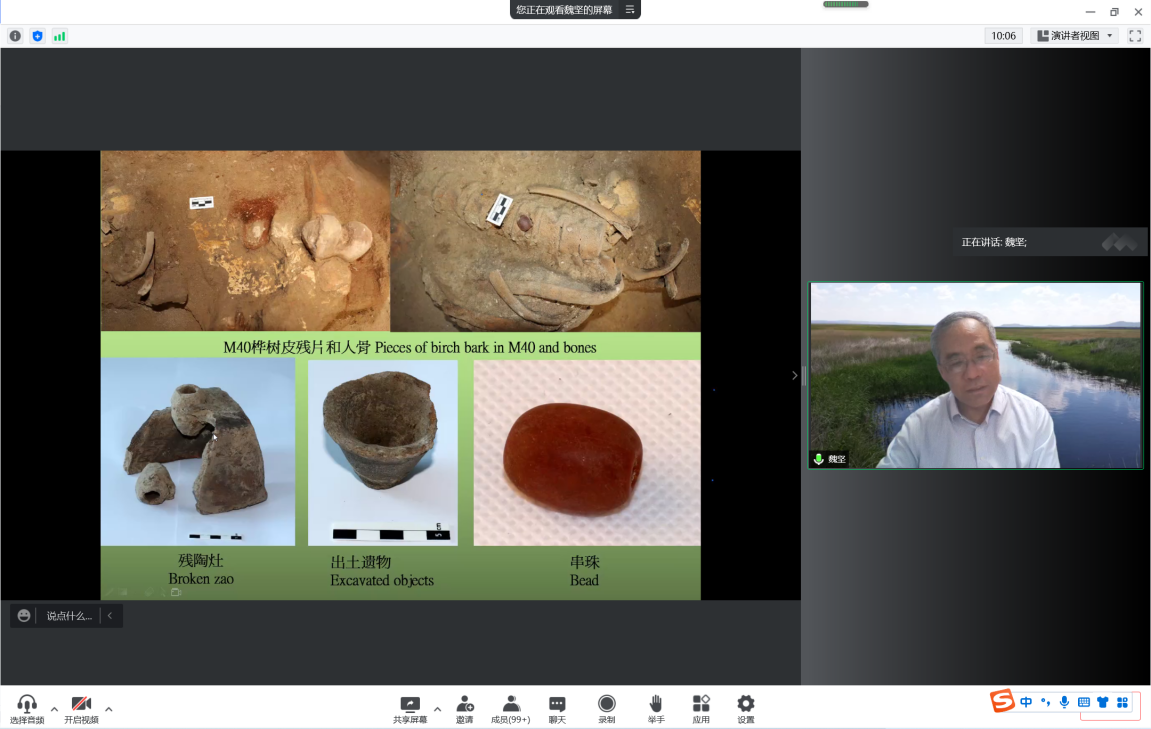
Task: Open the Members (99+) list
Action: click(511, 704)
